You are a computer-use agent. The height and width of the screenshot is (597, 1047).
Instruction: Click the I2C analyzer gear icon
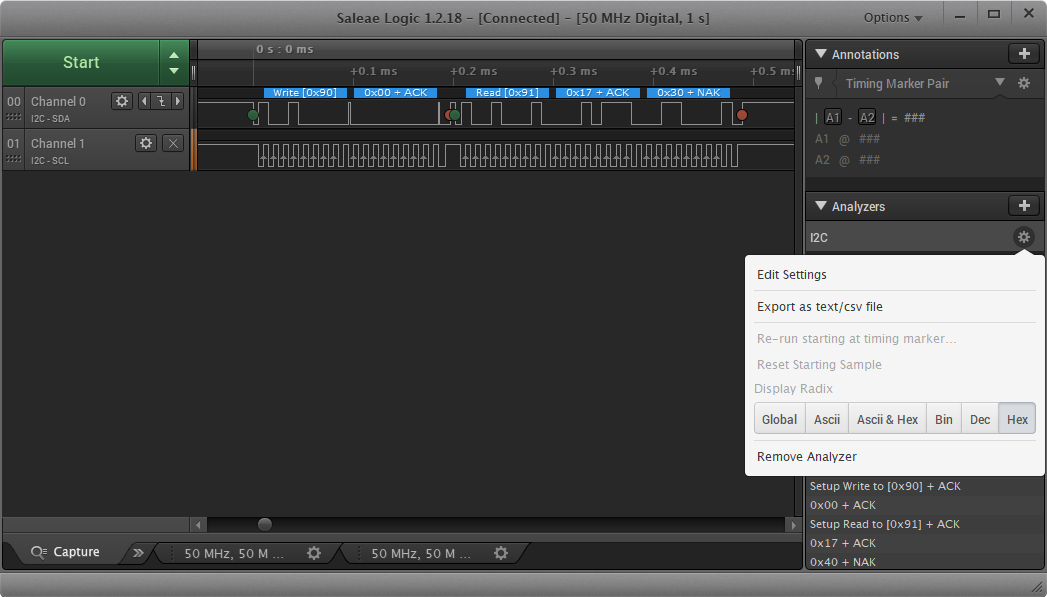(x=1023, y=238)
